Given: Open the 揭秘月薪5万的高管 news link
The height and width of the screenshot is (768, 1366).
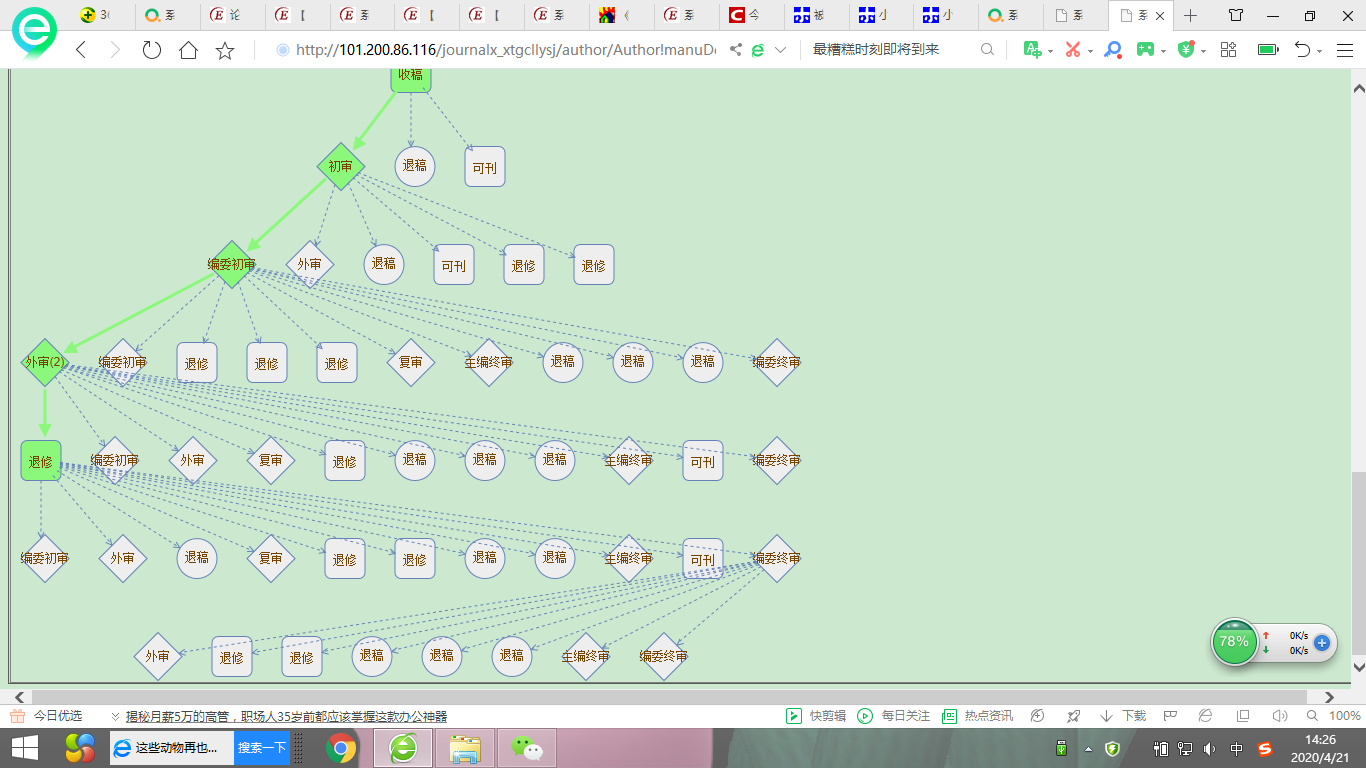Looking at the screenshot, I should tap(286, 717).
